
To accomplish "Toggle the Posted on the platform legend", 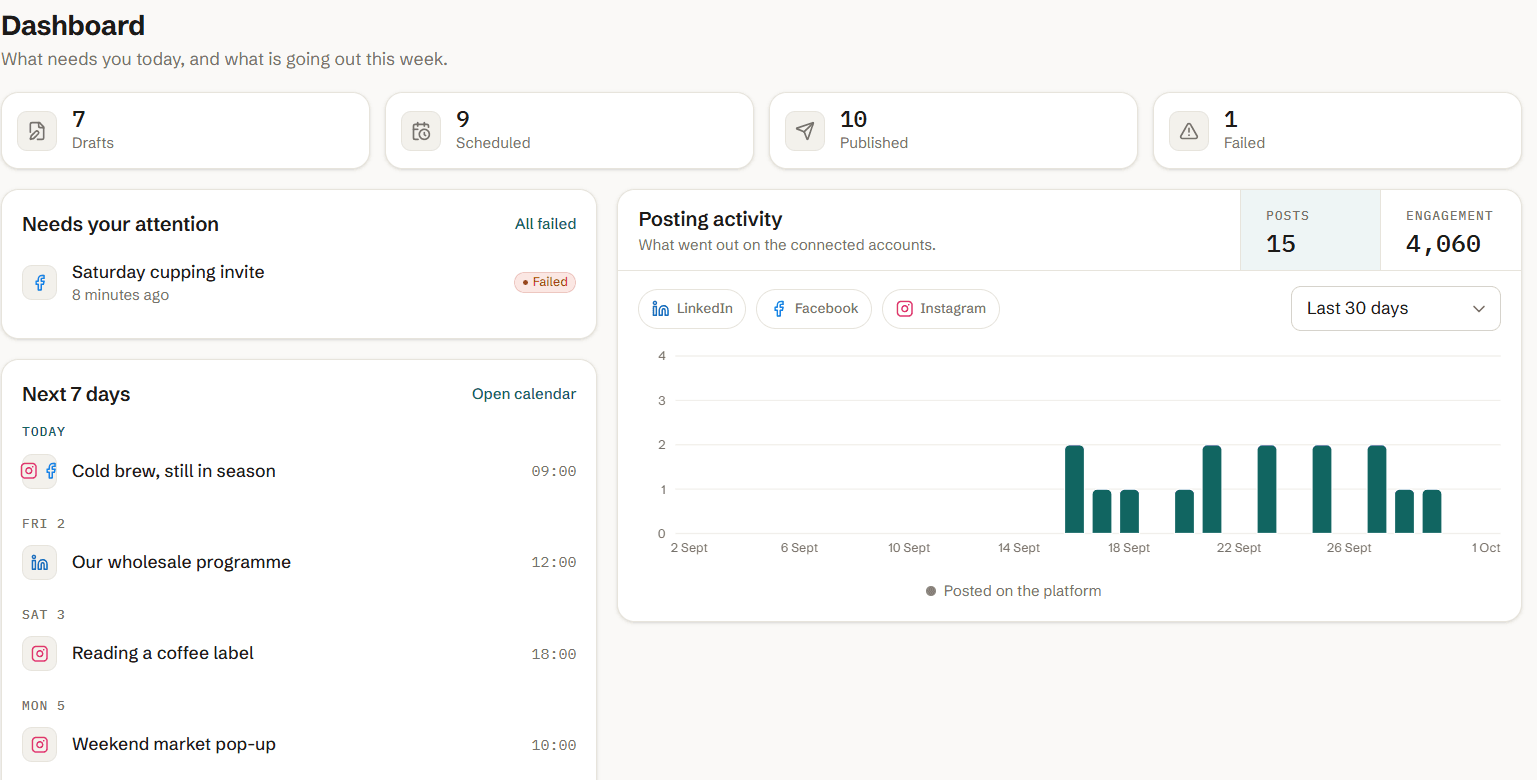I will (x=1013, y=591).
